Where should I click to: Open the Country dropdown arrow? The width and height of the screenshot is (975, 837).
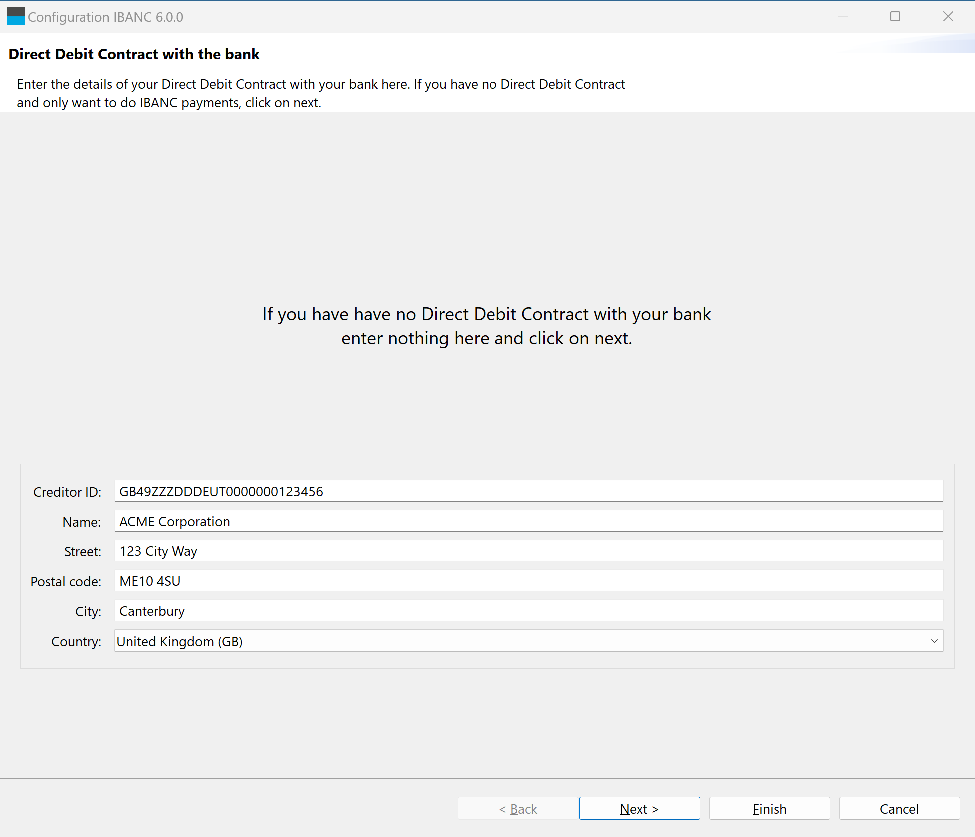click(x=934, y=641)
